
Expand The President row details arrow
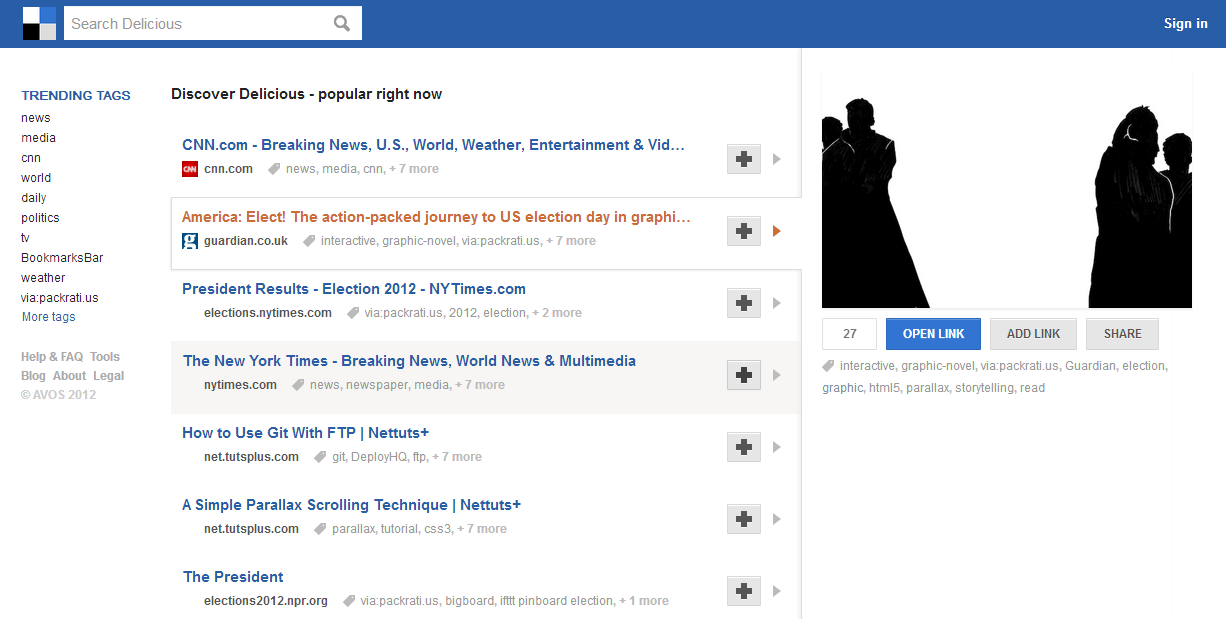tap(777, 591)
